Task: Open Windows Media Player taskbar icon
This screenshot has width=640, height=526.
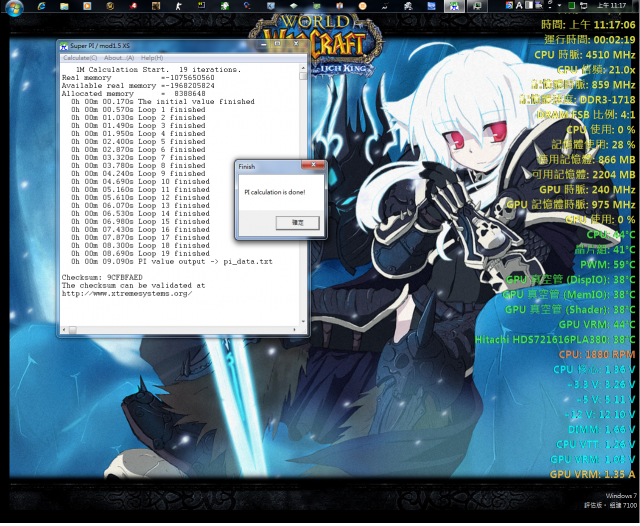Action: pos(87,6)
